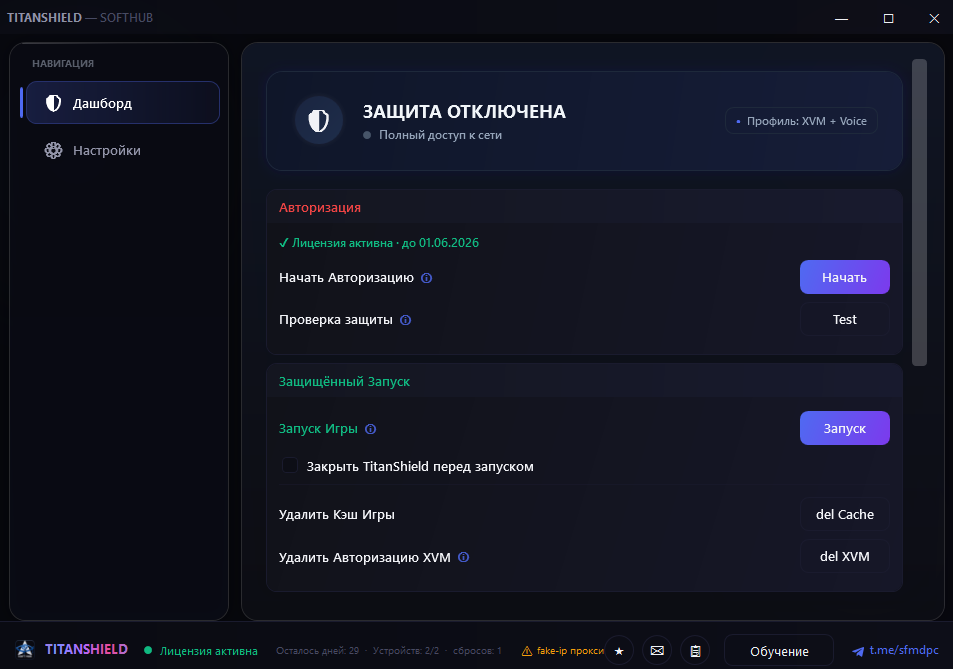The height and width of the screenshot is (669, 953).
Task: Click the Запуск Игры label
Action: [x=318, y=428]
